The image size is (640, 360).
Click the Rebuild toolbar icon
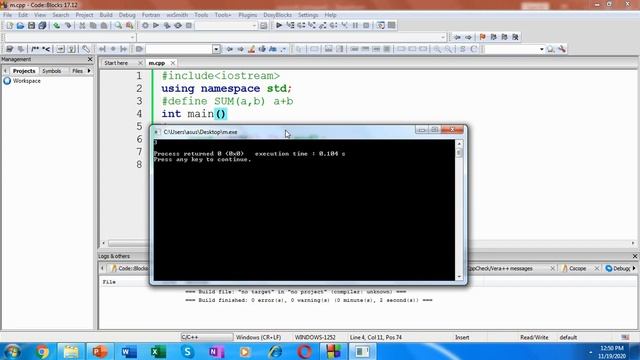coord(178,25)
